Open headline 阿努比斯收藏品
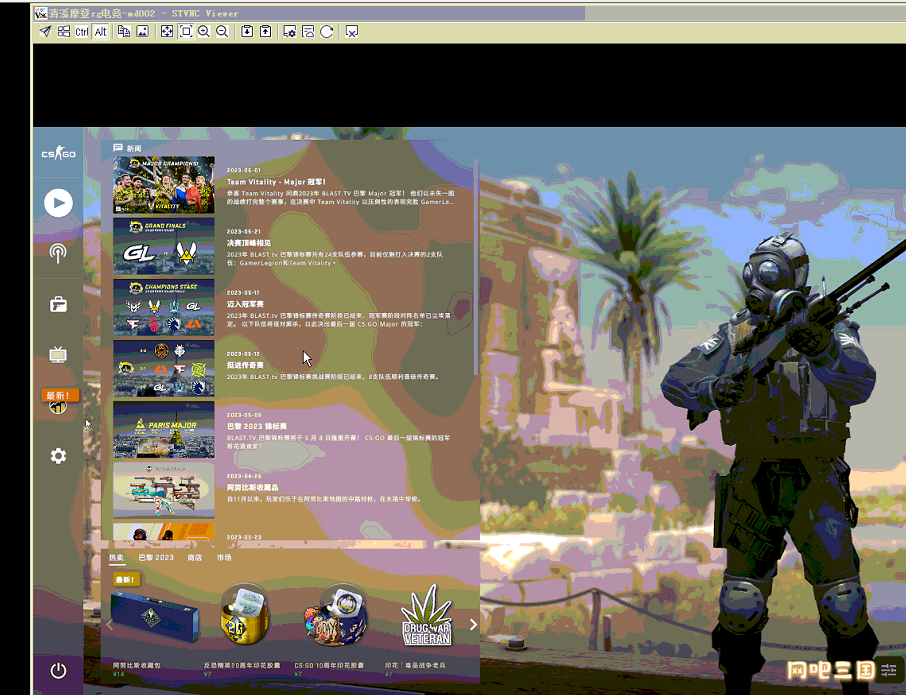 click(x=252, y=488)
